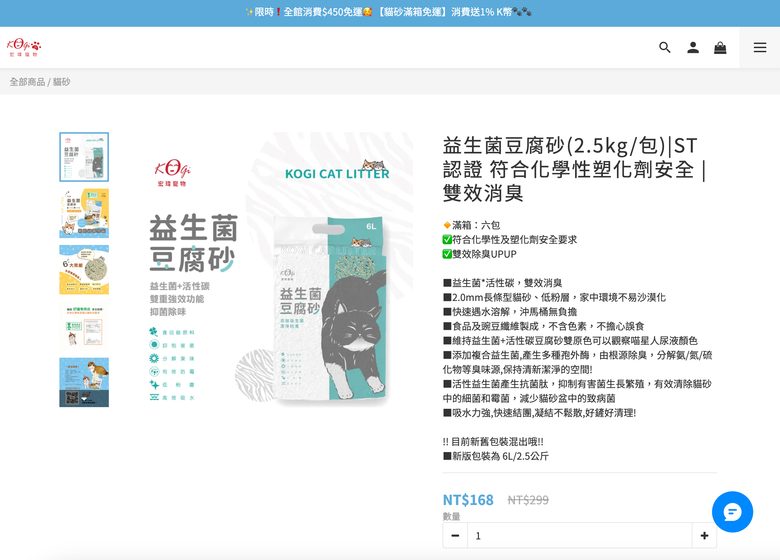780x560 pixels.
Task: Click the notice 目前新舊包裝混出哦
Action: [x=493, y=442]
